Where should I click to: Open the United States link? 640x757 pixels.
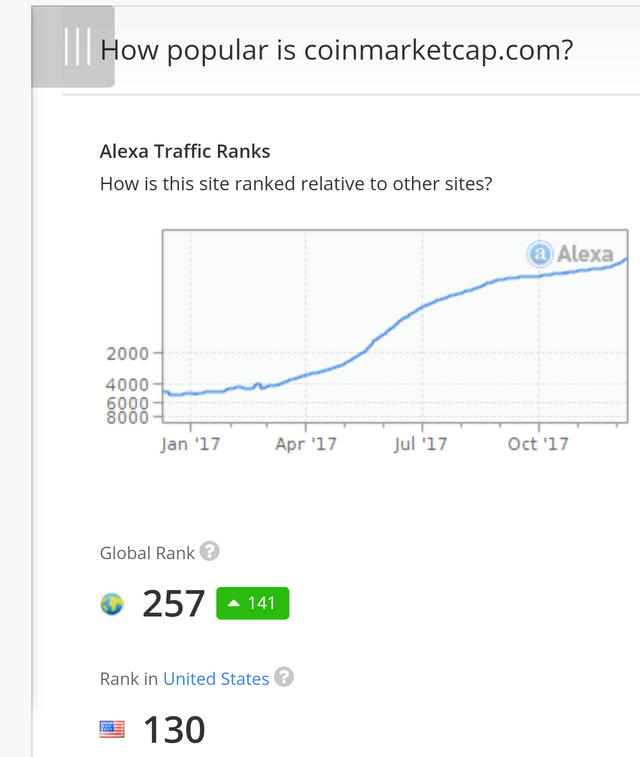216,679
